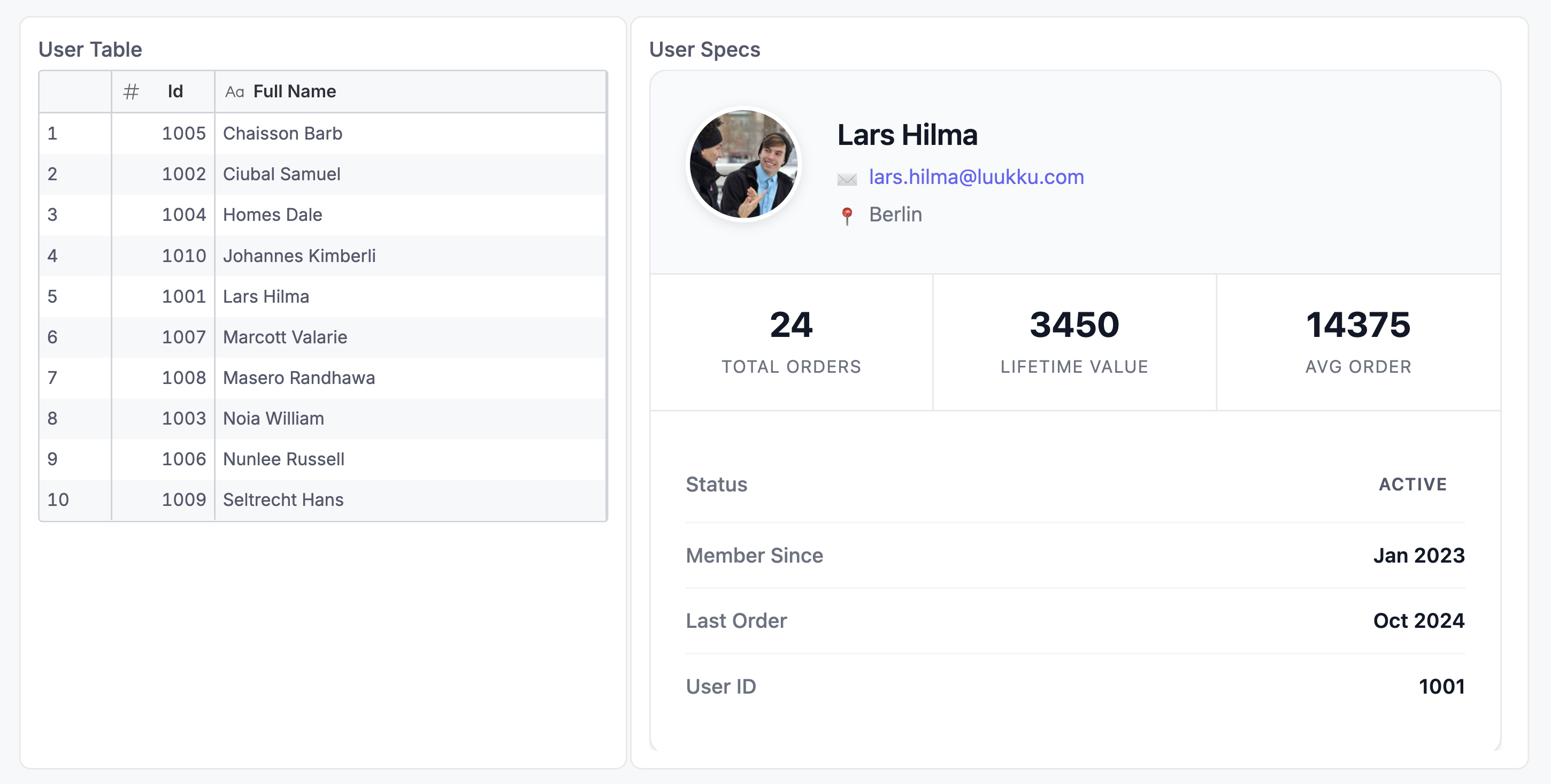The width and height of the screenshot is (1551, 784).
Task: Click the Total Orders value 24
Action: [x=790, y=325]
